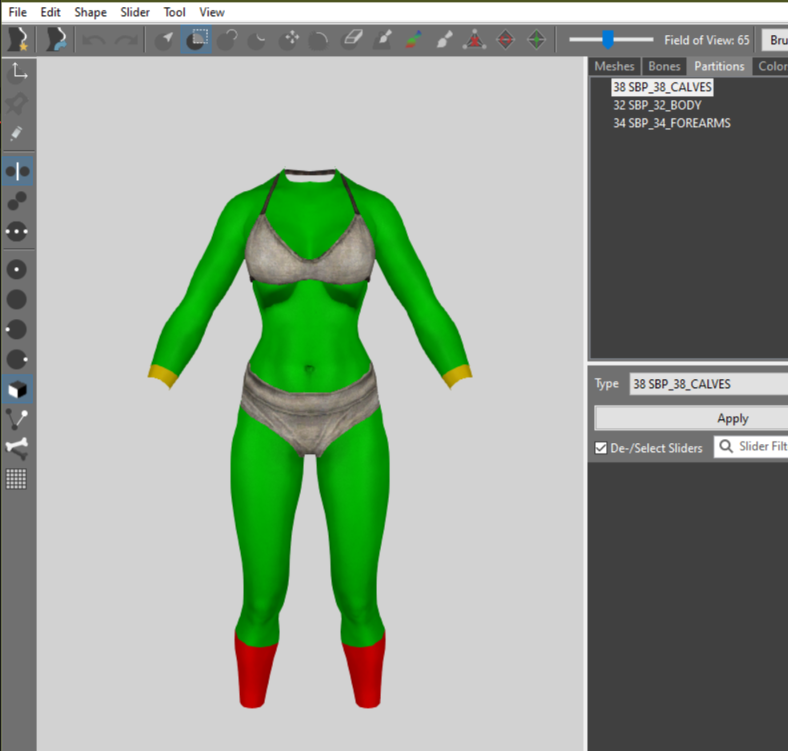788x751 pixels.
Task: Open the Tool menu
Action: 174,12
